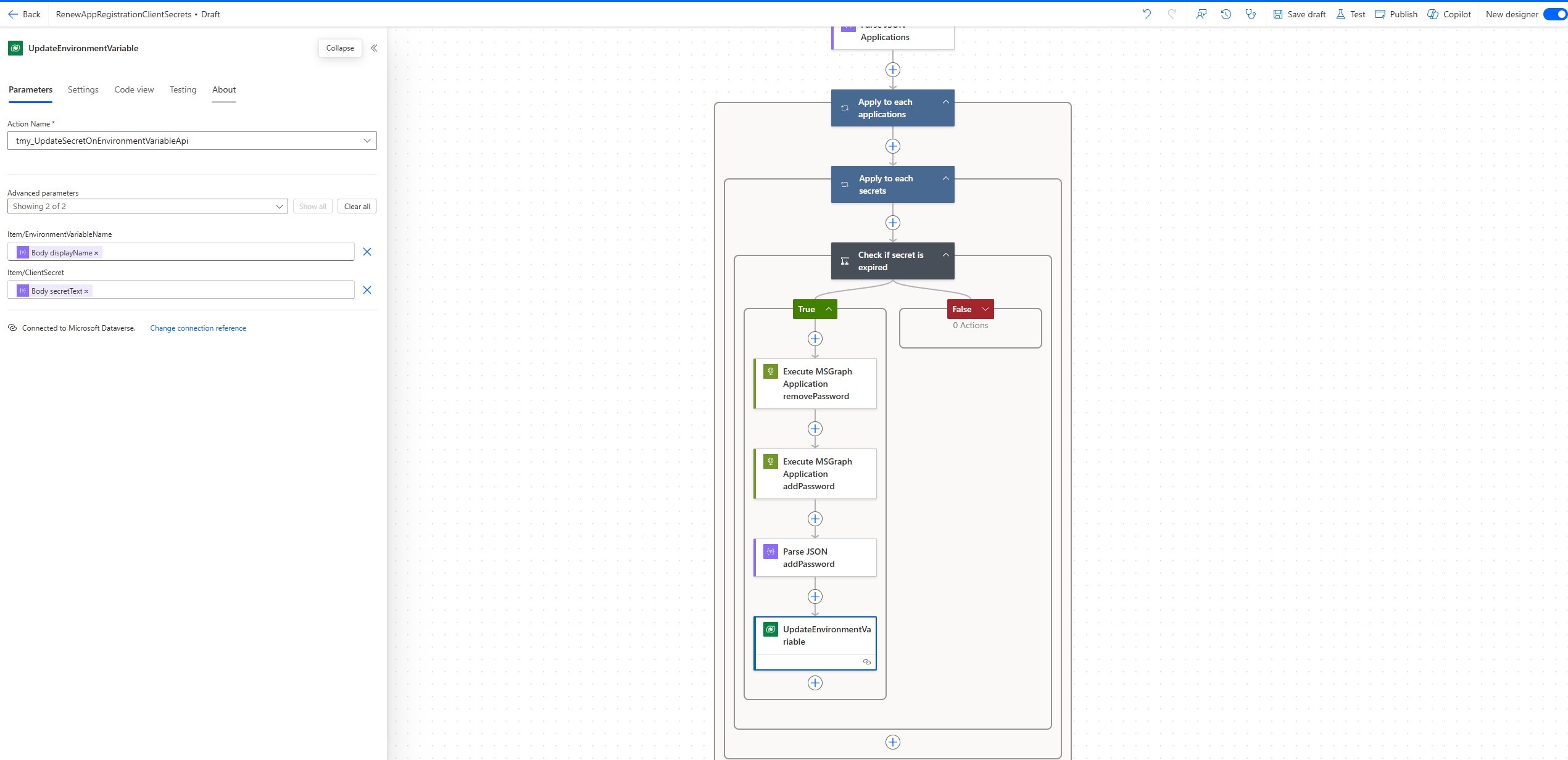Click the Dataverse icon on UpdateEnvironmentVariable card
The height and width of the screenshot is (760, 1568).
(x=771, y=629)
